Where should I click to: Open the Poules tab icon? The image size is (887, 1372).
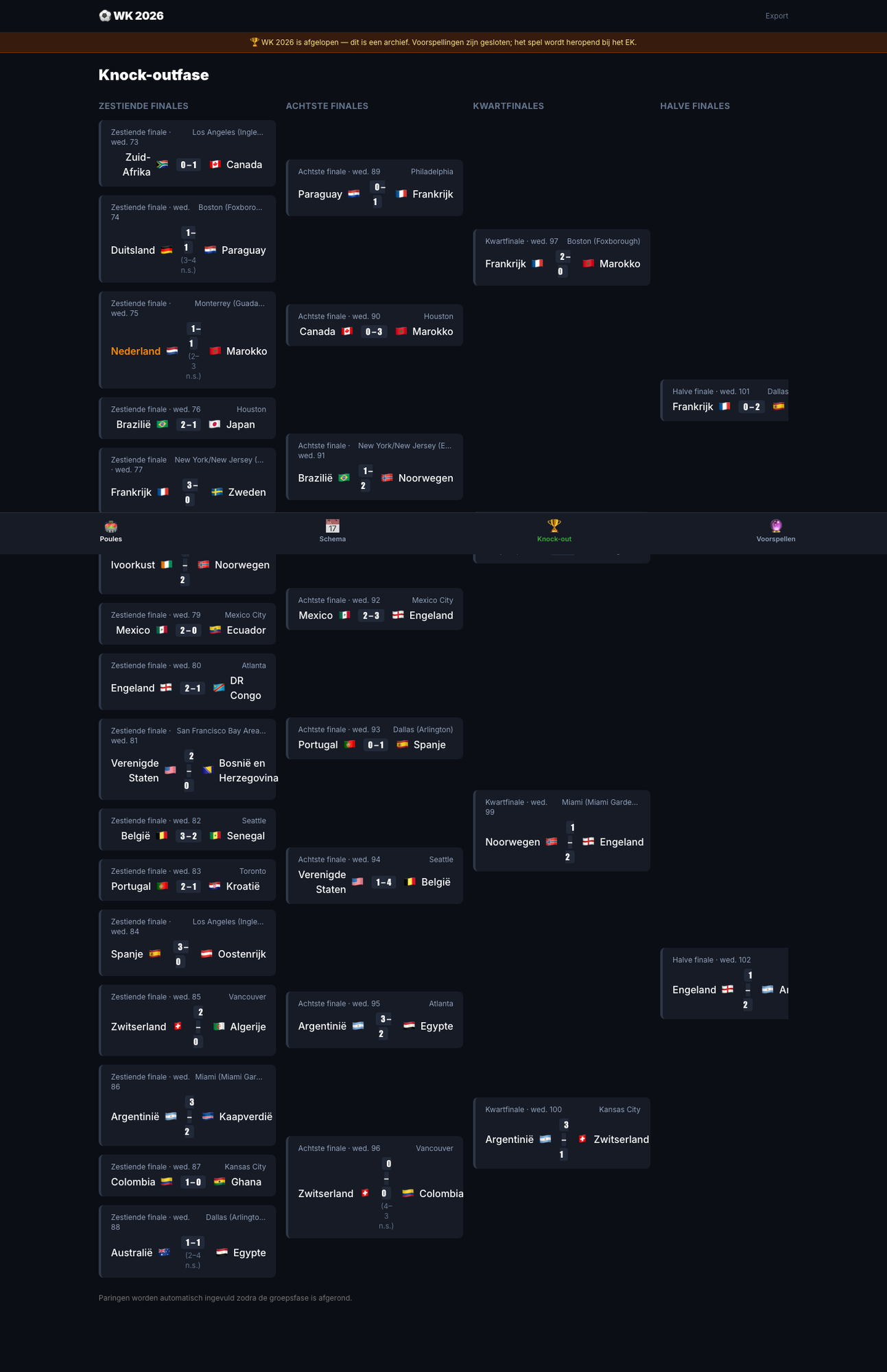tap(110, 527)
